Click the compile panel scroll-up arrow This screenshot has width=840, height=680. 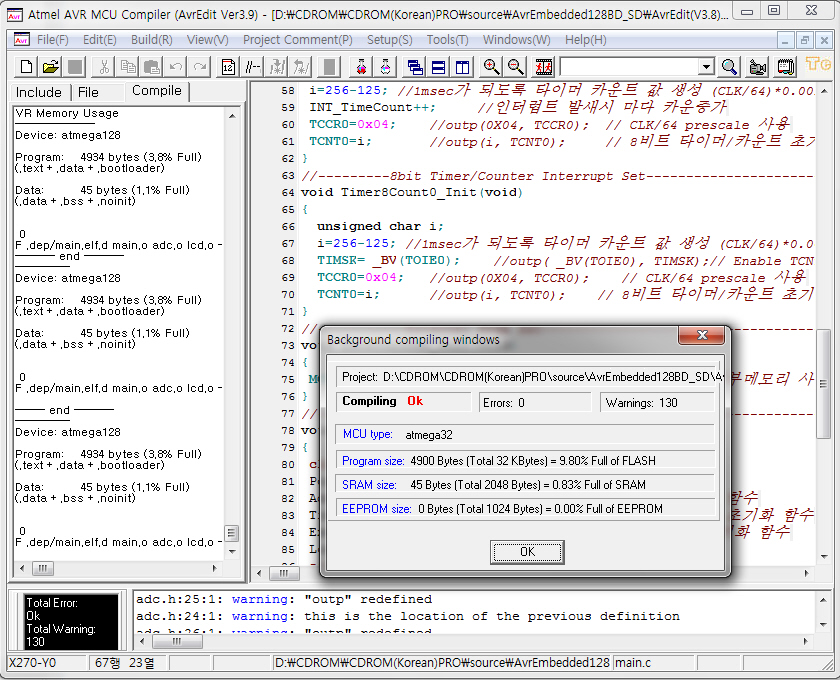[232, 115]
